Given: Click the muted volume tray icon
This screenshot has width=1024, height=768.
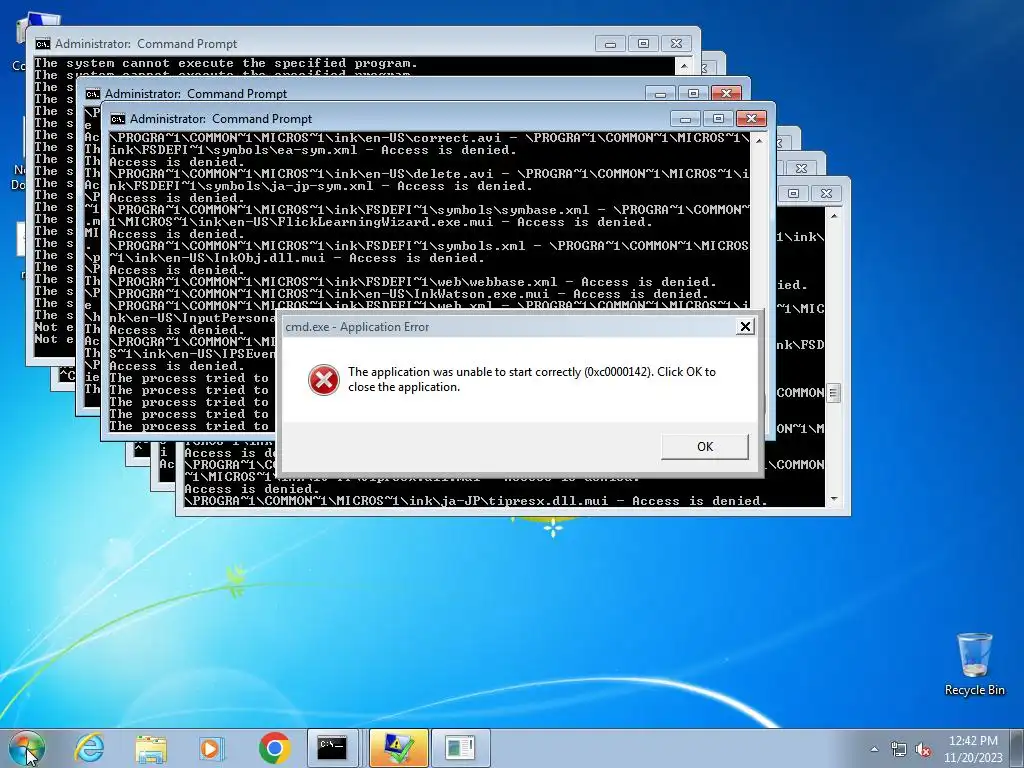Looking at the screenshot, I should point(923,749).
